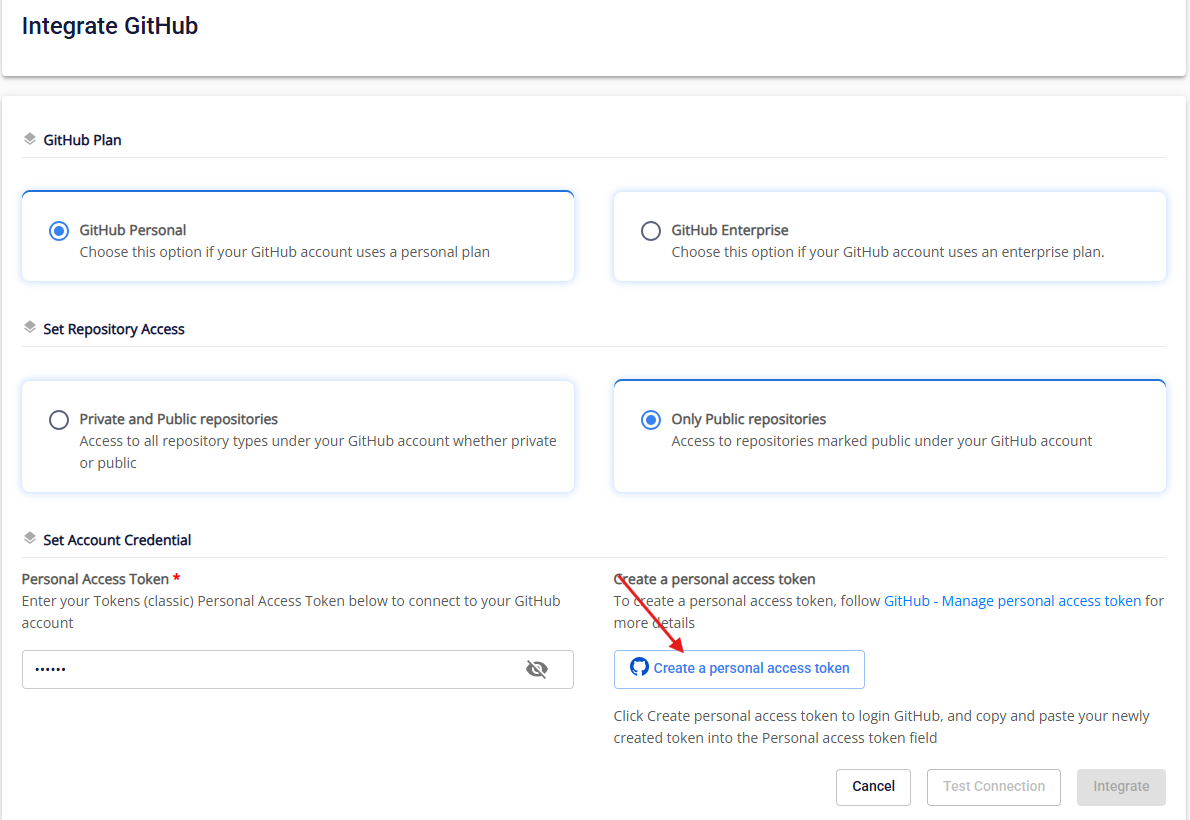Focus the Personal Access Token input field
1190x820 pixels.
(270, 669)
